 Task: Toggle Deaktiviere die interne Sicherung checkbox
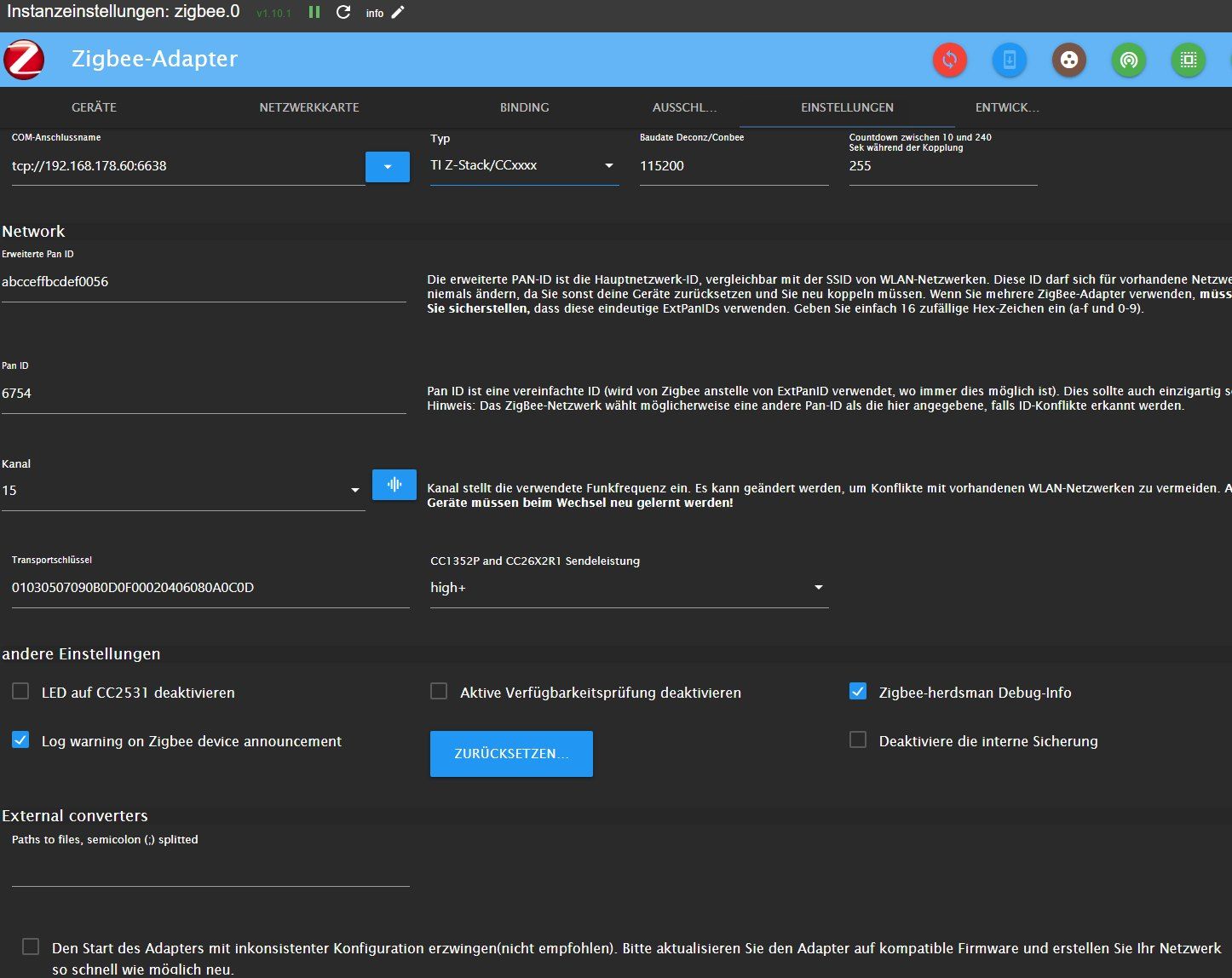coord(858,739)
